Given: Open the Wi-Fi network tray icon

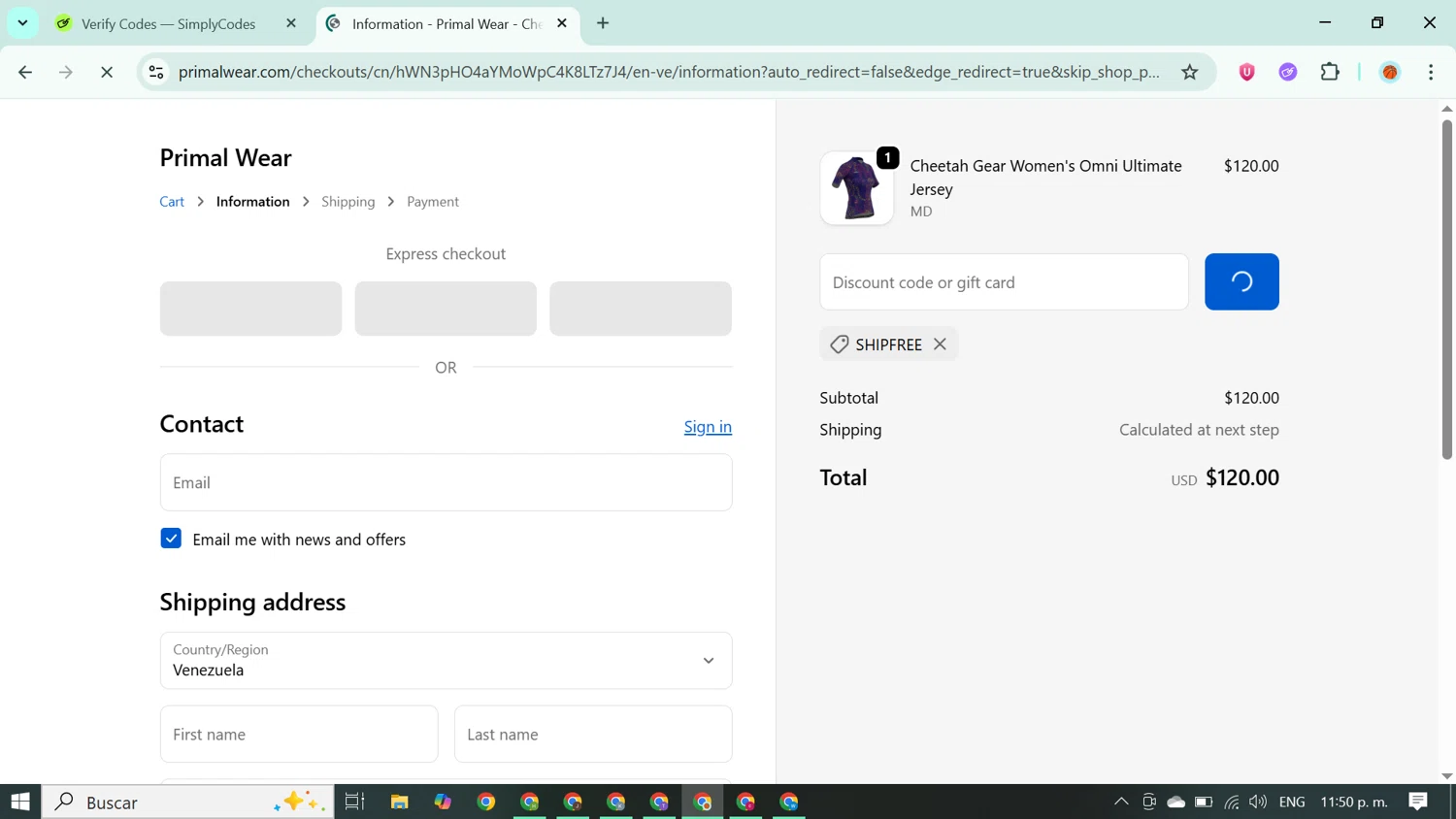Looking at the screenshot, I should click(x=1232, y=802).
